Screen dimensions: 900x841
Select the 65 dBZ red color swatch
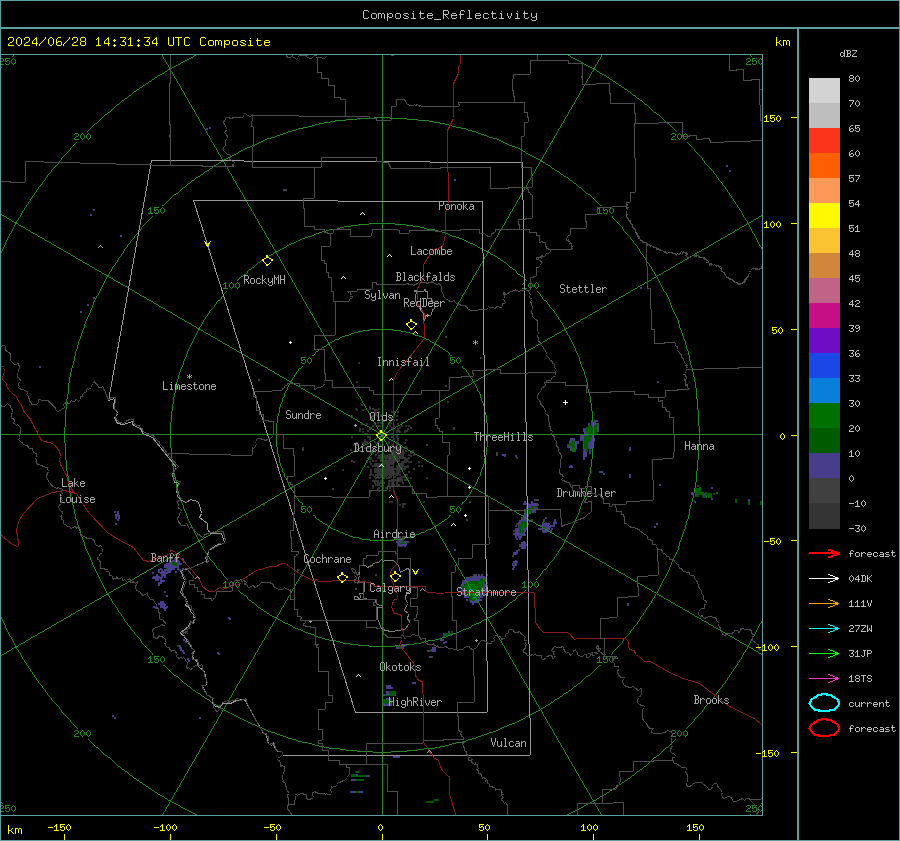(824, 141)
